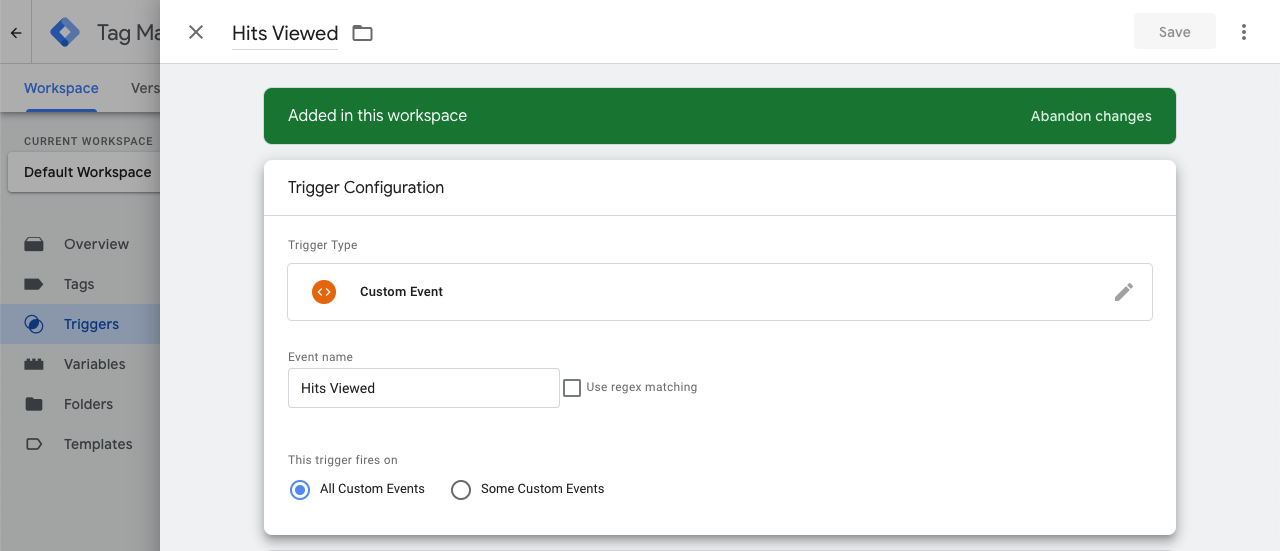Open the Triggers section in sidebar
The width and height of the screenshot is (1280, 551).
[x=80, y=324]
